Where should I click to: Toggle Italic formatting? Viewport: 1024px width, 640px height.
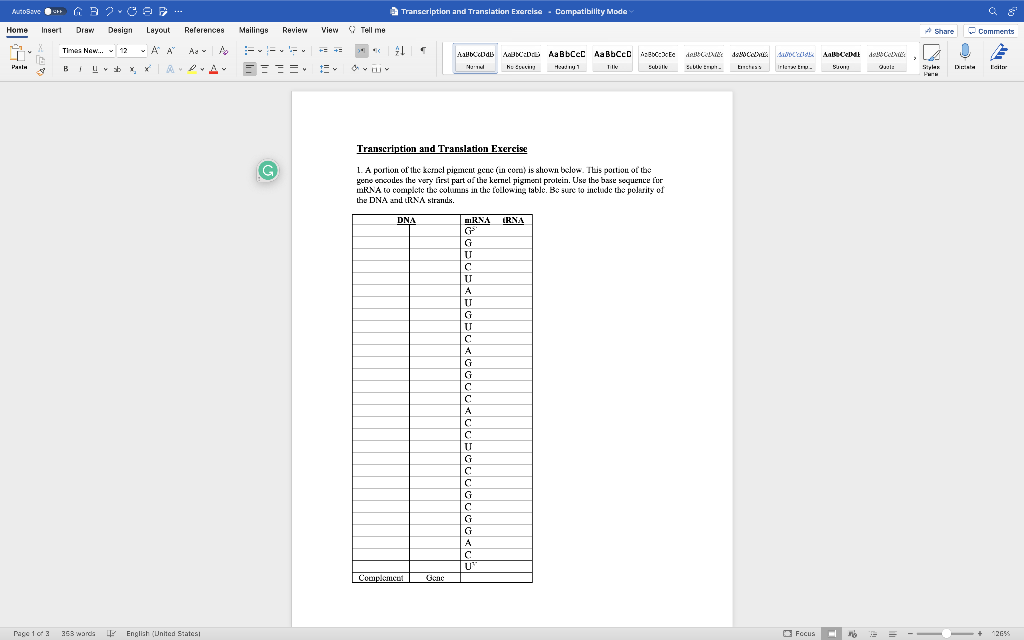[x=80, y=69]
